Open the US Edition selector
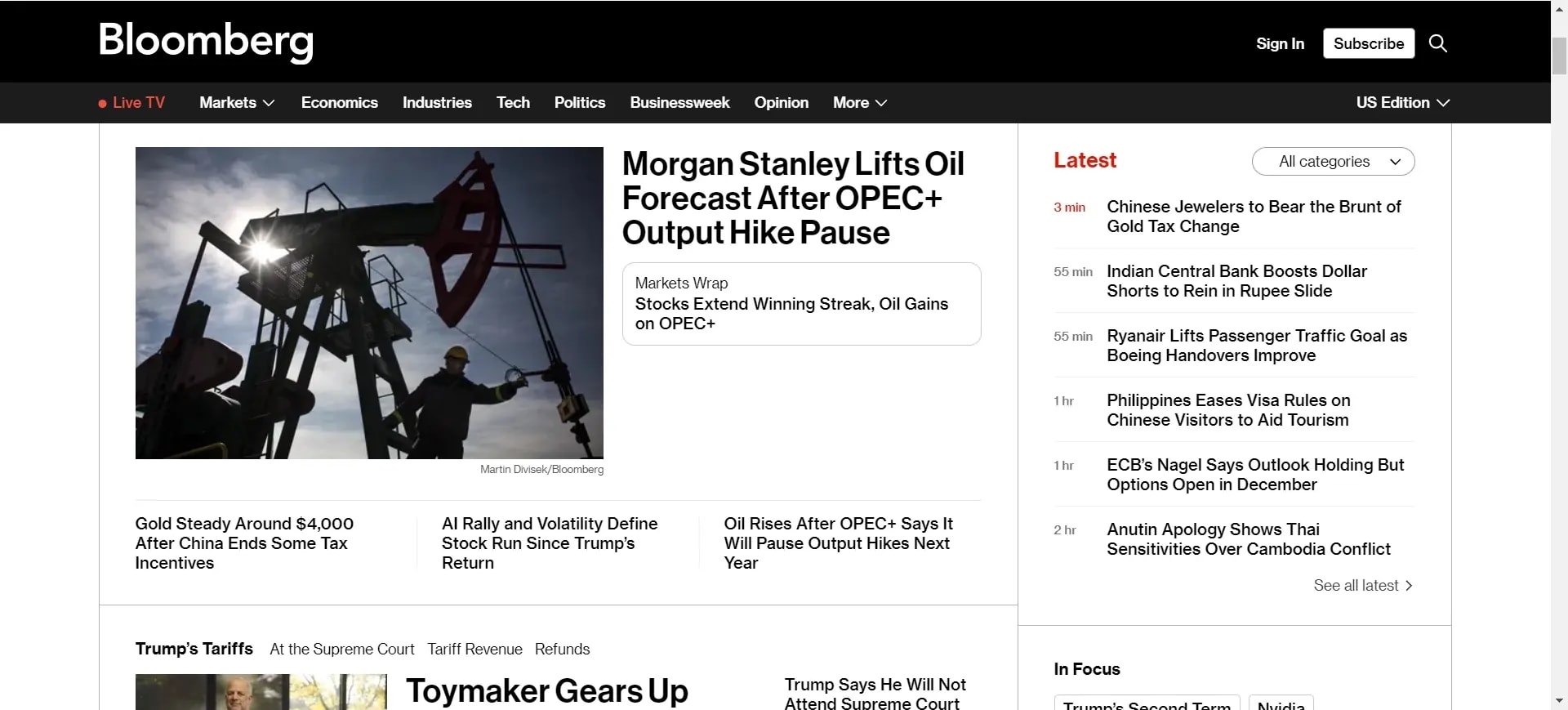This screenshot has width=1568, height=710. tap(1403, 103)
